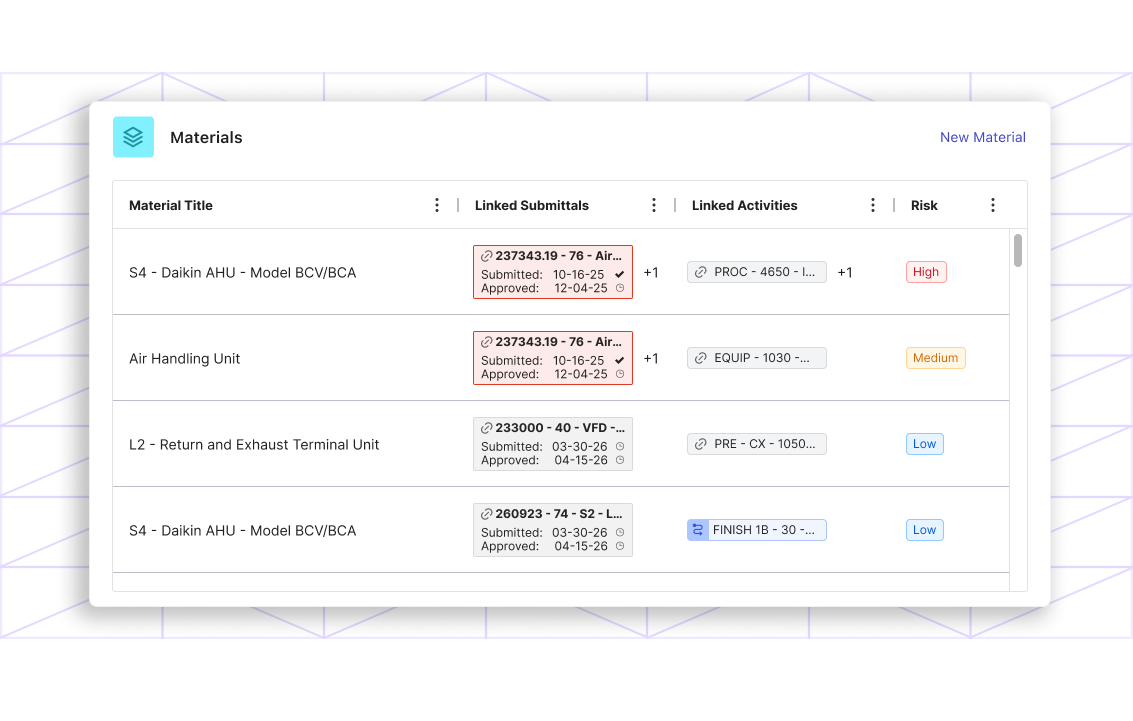Click the link icon on 233000 - 40 - VFD submittal
Screen dimensions: 1133x721
tap(487, 428)
